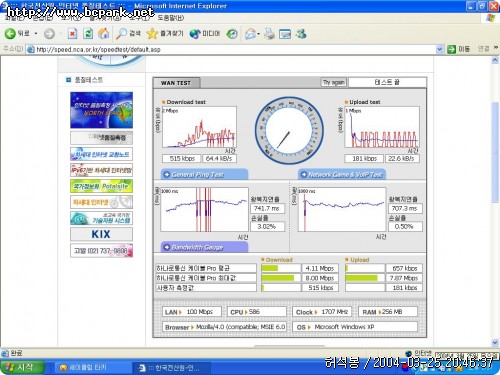Select the WAN TEST tab
This screenshot has width=500, height=375.
click(176, 83)
